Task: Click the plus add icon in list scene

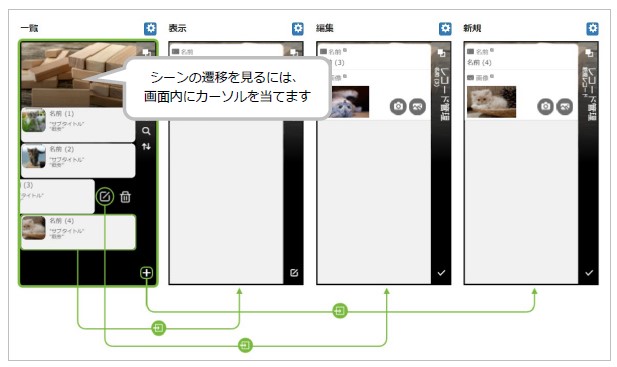Action: point(146,273)
